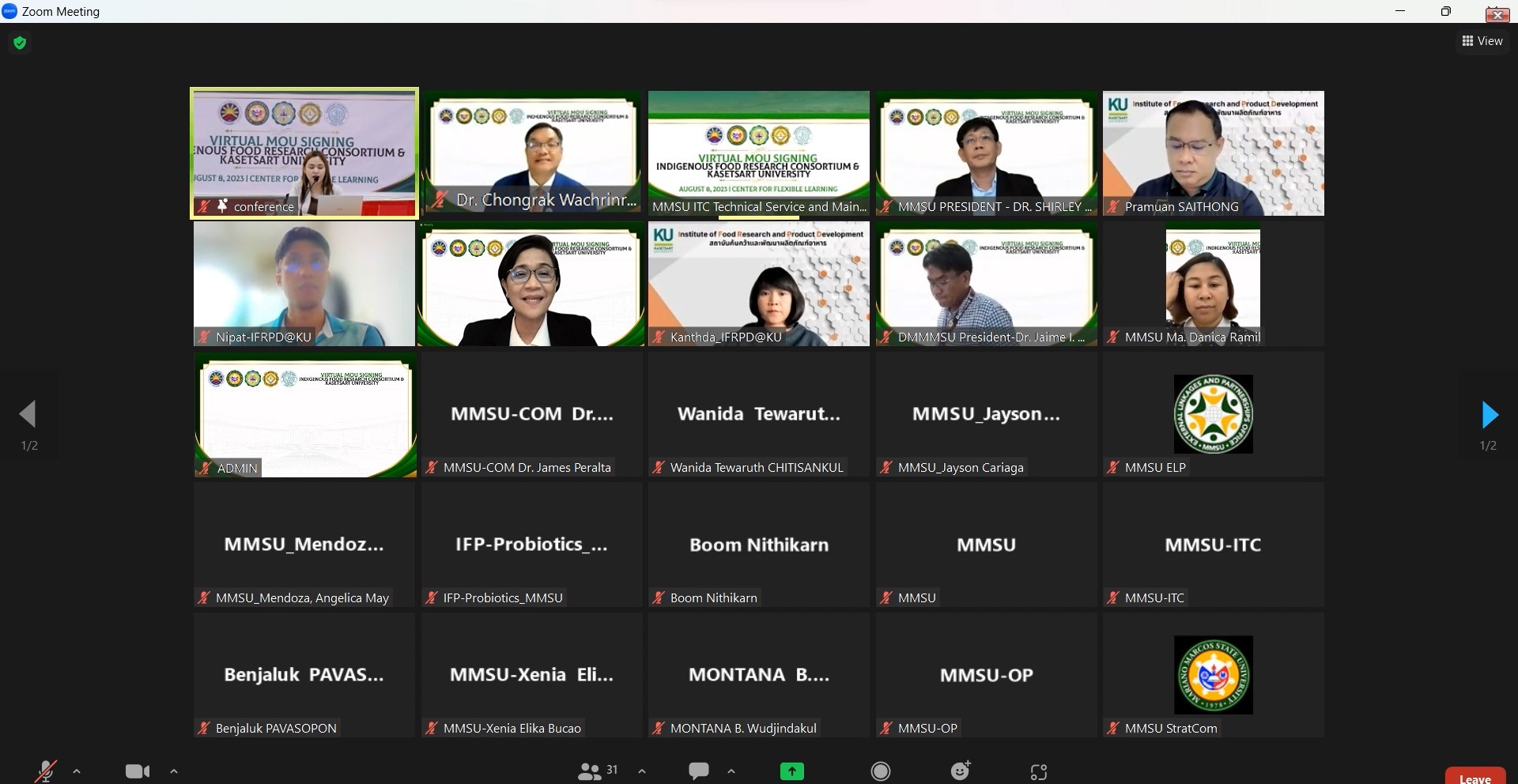Open the View layout menu
The image size is (1518, 784).
point(1482,41)
